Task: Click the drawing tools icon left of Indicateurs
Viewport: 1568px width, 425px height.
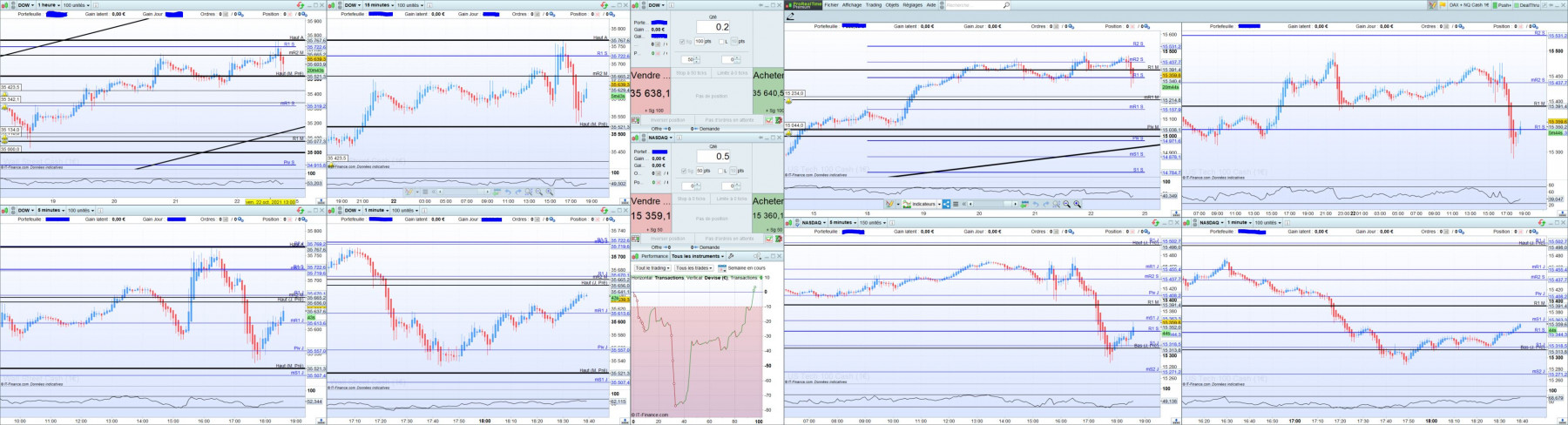Action: coord(889,204)
